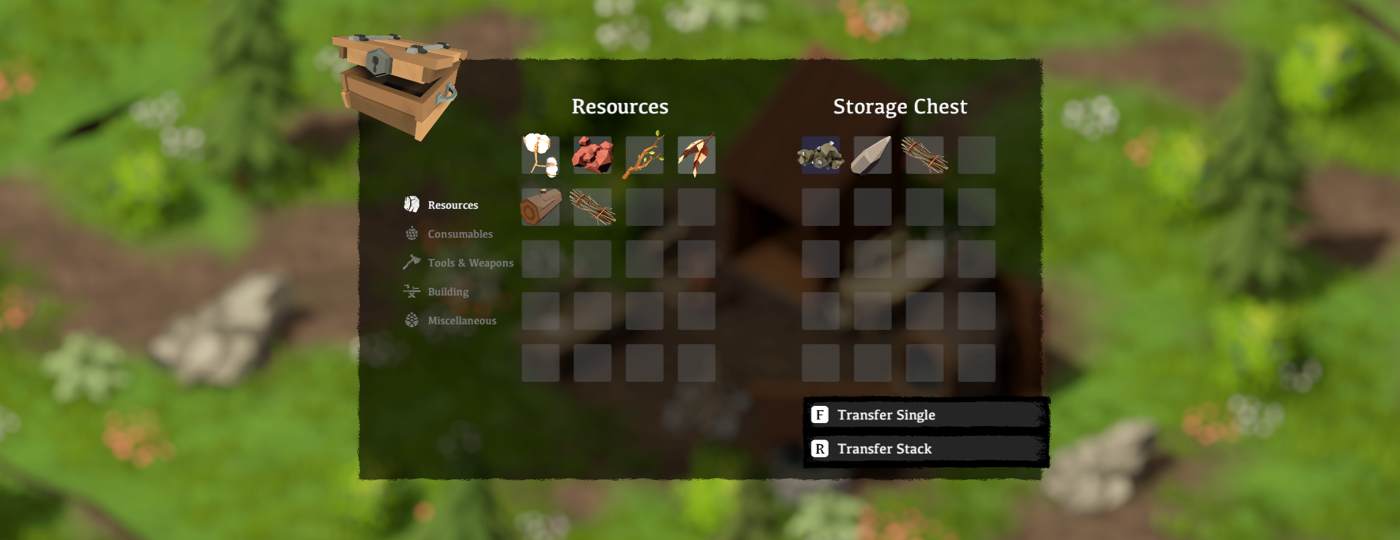Select the stick bundle in Resources inventory

point(593,207)
